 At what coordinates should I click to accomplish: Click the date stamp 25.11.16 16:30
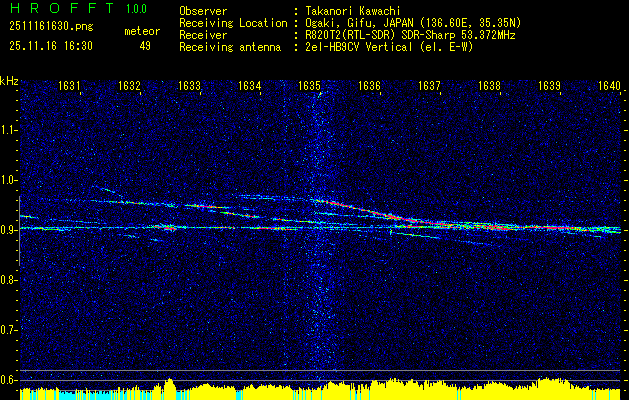click(x=51, y=46)
